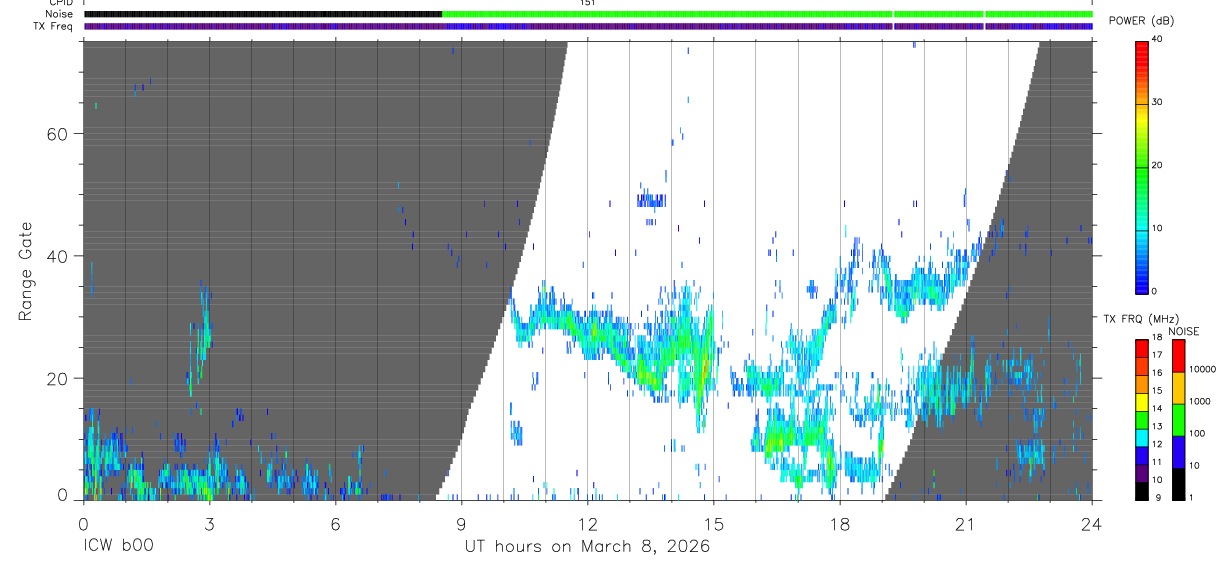Pick the cyan segment of the TX FRQ colorbar

[1141, 438]
